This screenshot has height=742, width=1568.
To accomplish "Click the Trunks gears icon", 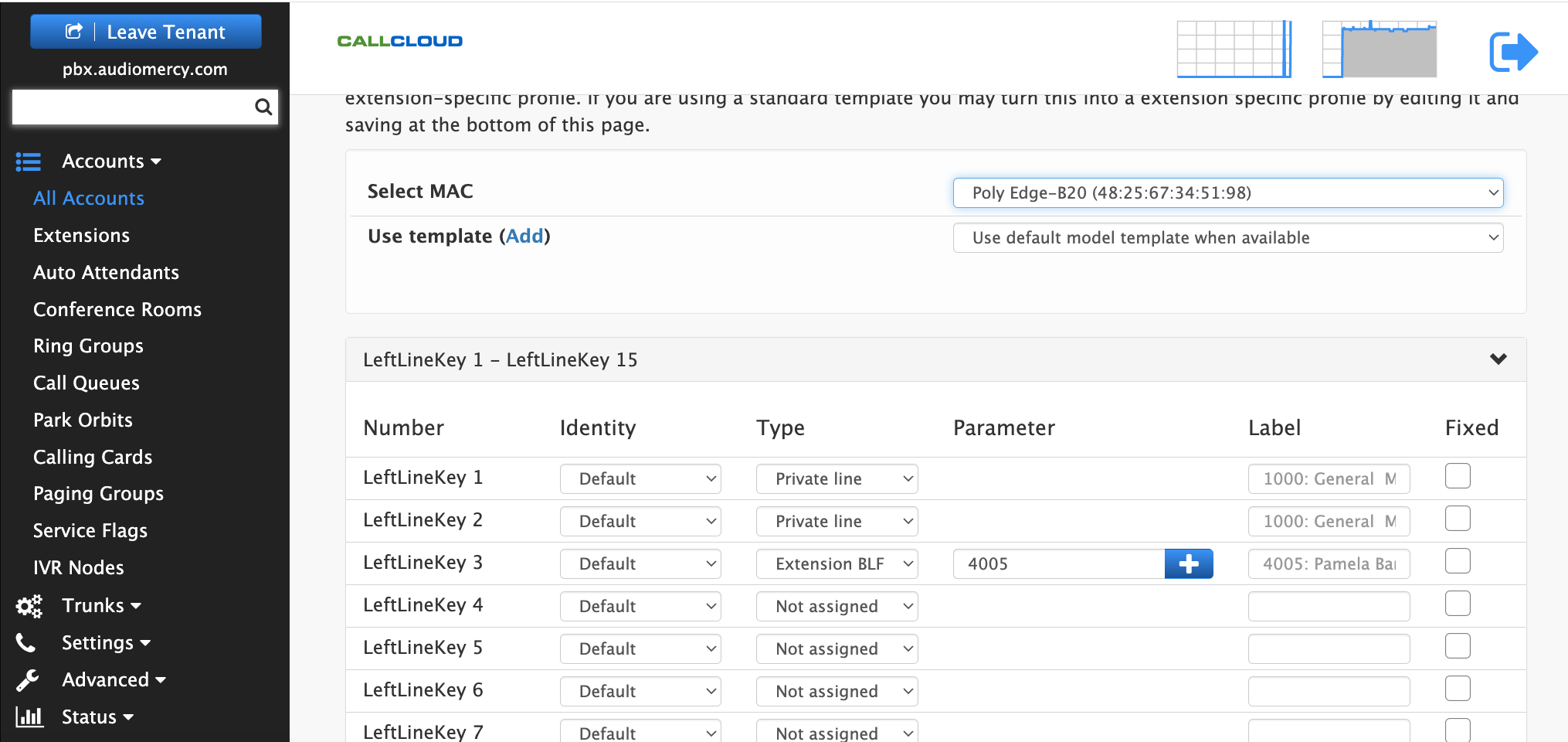I will pos(29,606).
